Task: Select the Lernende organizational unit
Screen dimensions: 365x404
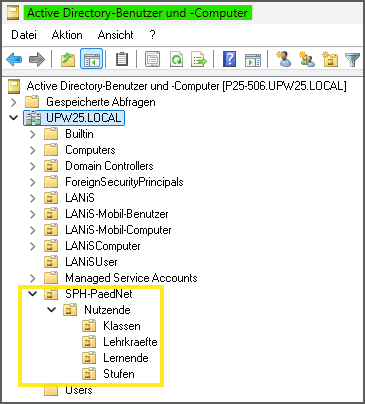Action: tap(126, 358)
